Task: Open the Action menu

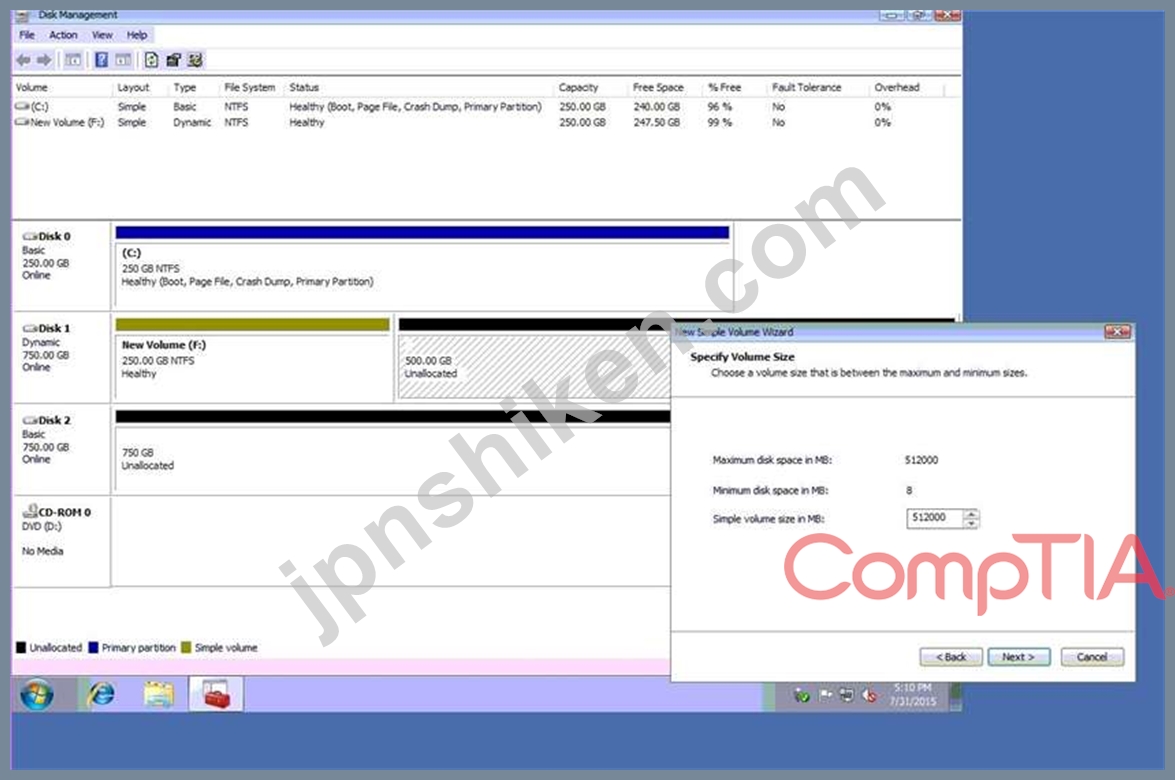Action: coord(63,35)
